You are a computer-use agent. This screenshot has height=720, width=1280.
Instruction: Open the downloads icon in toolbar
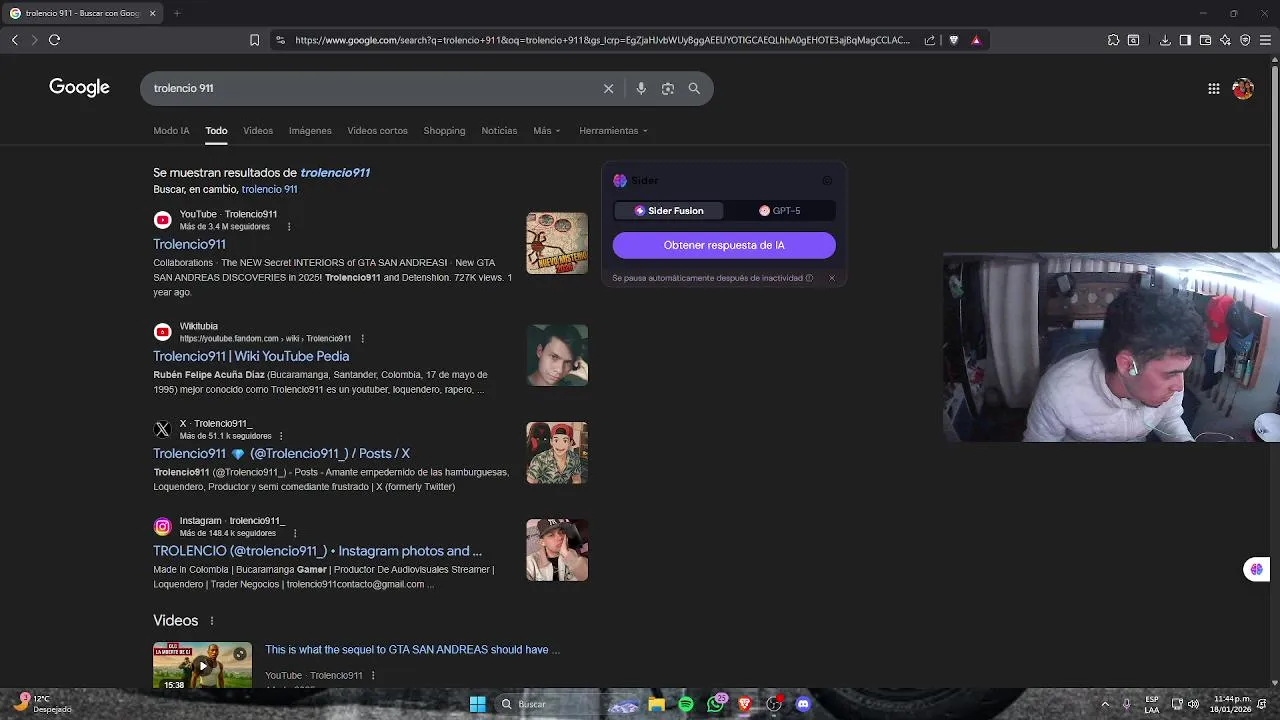pyautogui.click(x=1165, y=40)
